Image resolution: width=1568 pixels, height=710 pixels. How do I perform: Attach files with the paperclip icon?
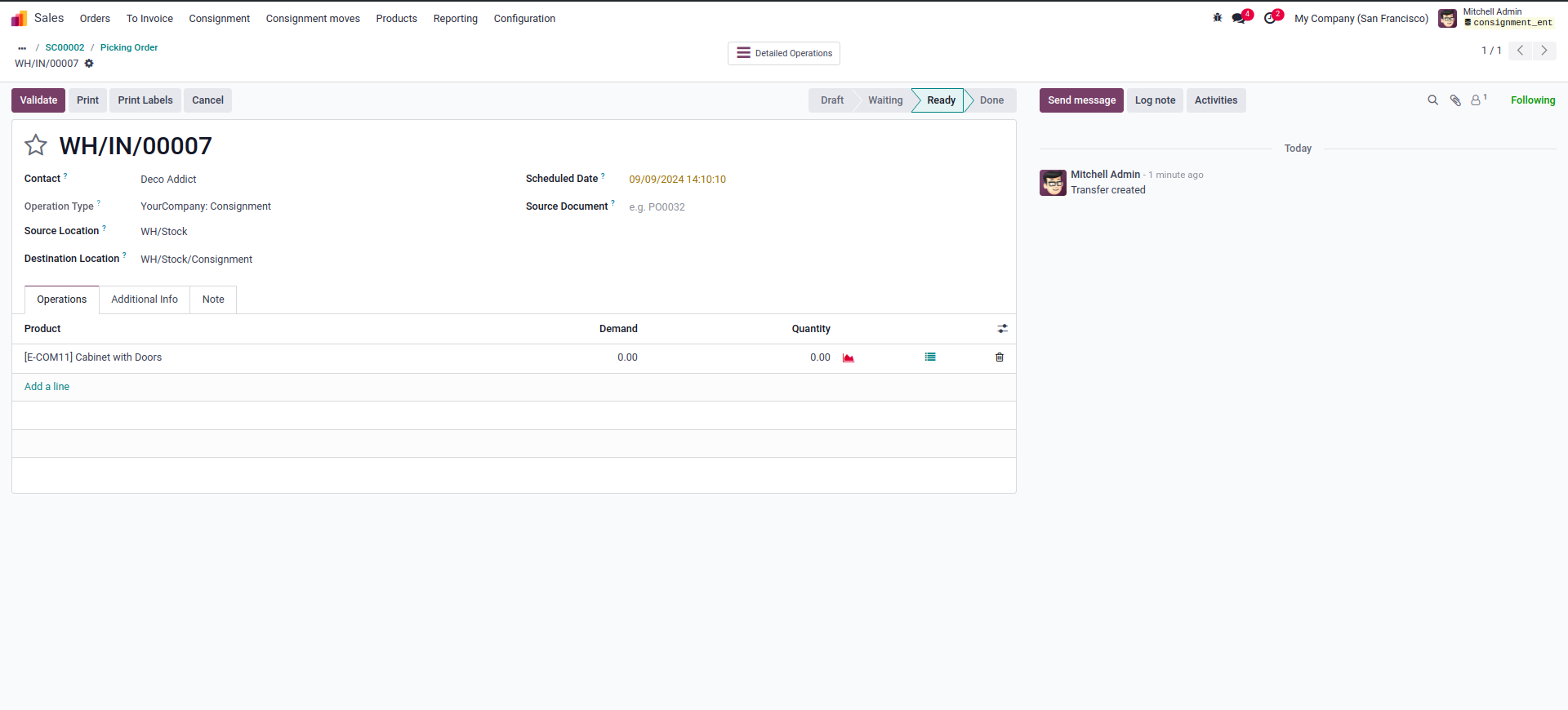point(1455,100)
